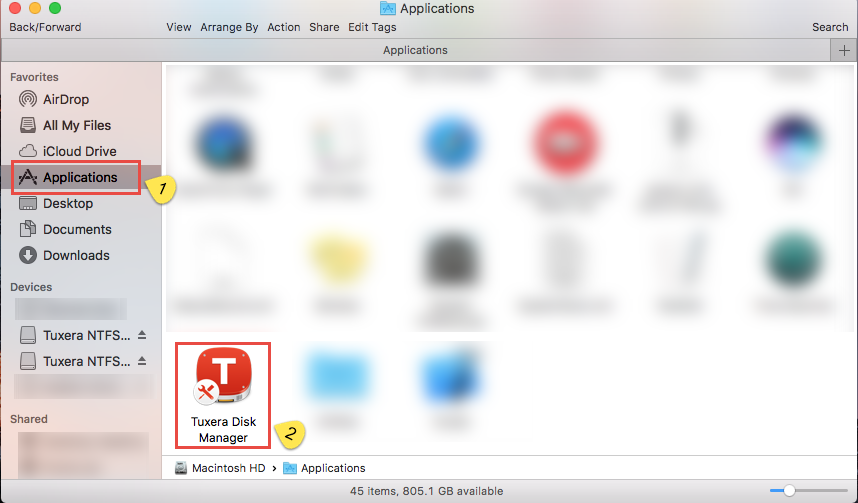Viewport: 858px width, 503px height.
Task: Open the Desktop folder in sidebar
Action: pos(67,203)
